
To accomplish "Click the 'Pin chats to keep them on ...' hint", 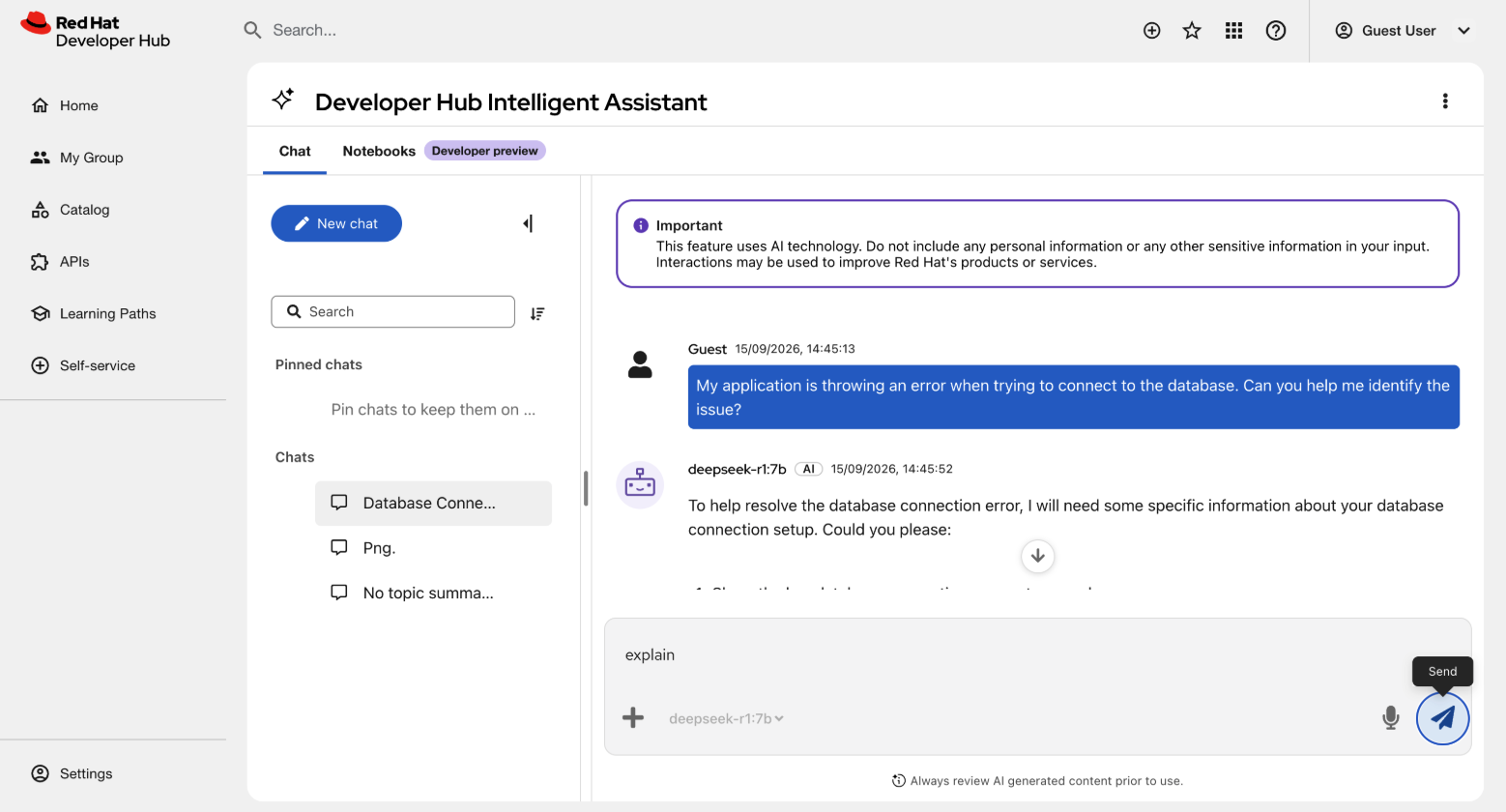I will click(433, 410).
